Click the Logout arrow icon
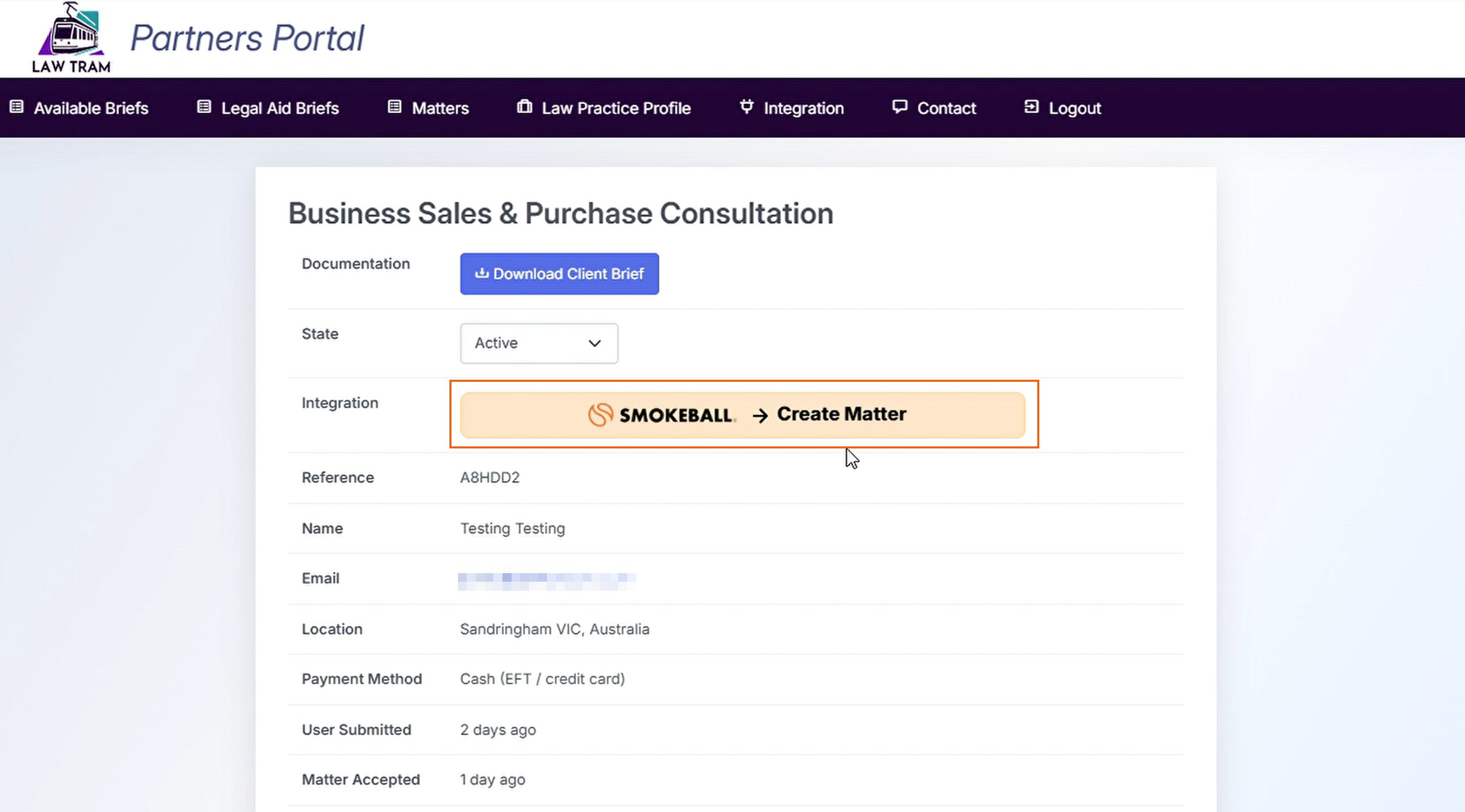 point(1031,107)
